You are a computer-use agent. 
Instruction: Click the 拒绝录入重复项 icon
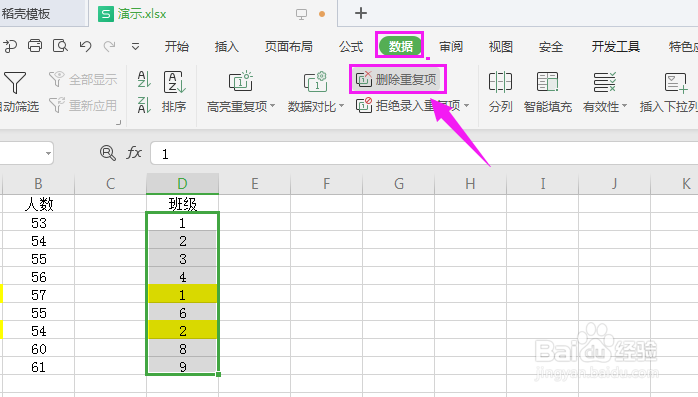pos(364,105)
